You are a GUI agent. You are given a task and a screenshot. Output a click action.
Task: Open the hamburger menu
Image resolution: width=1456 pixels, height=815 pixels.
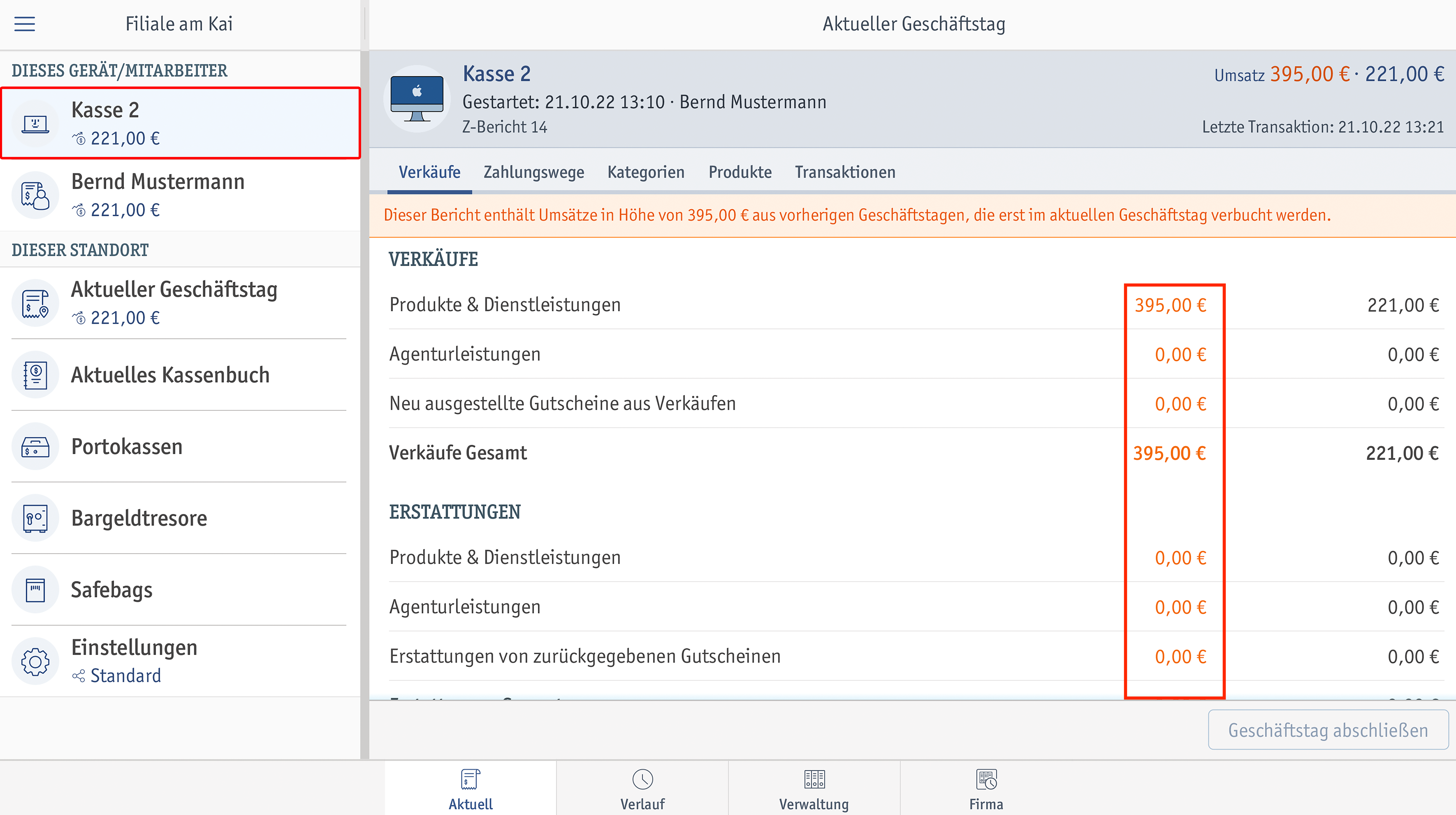[24, 24]
